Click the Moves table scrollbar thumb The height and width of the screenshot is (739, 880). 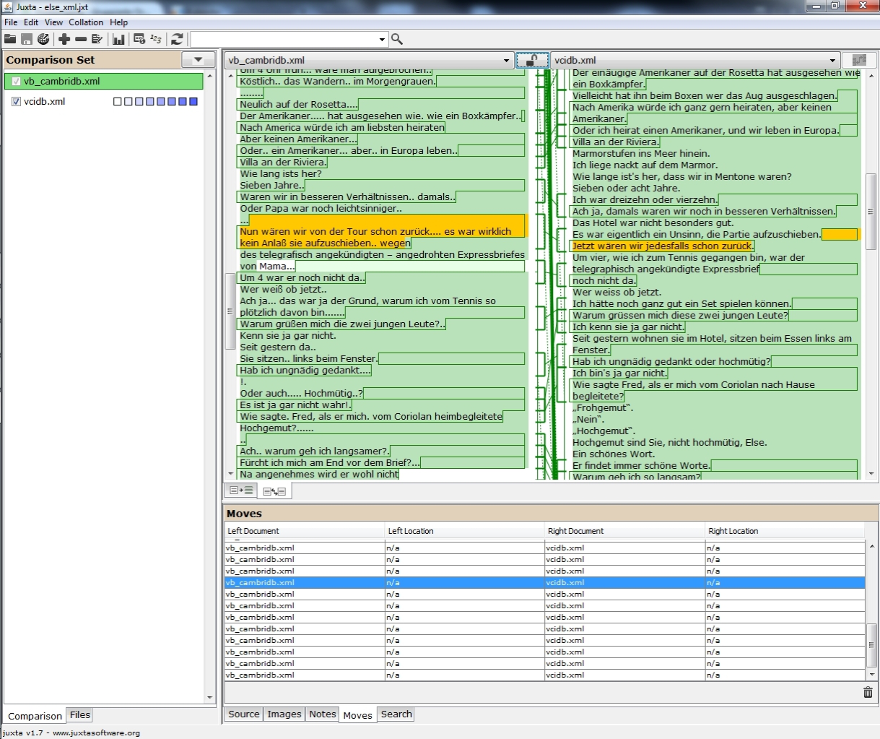tap(872, 645)
